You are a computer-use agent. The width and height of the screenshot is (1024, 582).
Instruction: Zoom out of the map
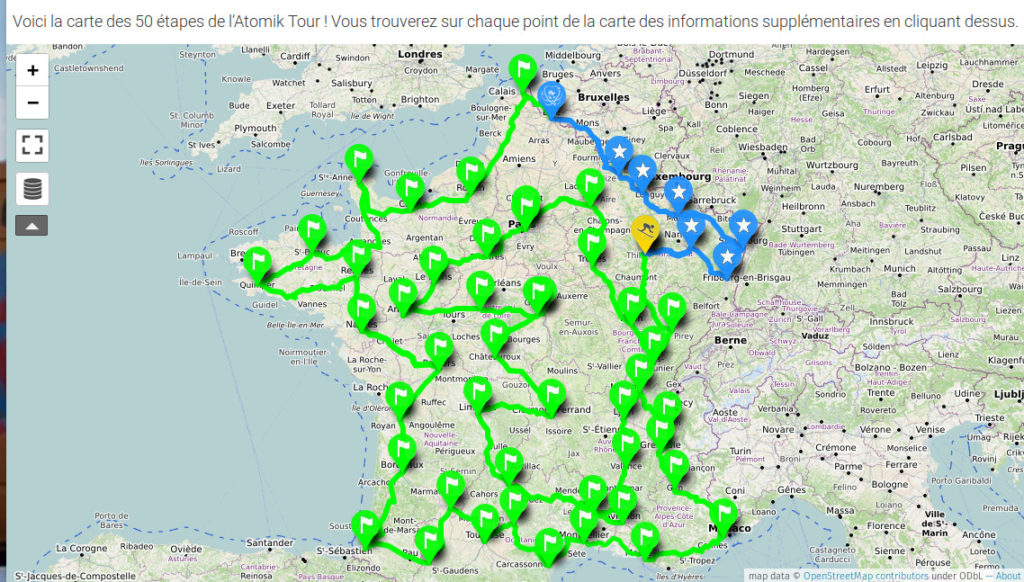(x=33, y=102)
